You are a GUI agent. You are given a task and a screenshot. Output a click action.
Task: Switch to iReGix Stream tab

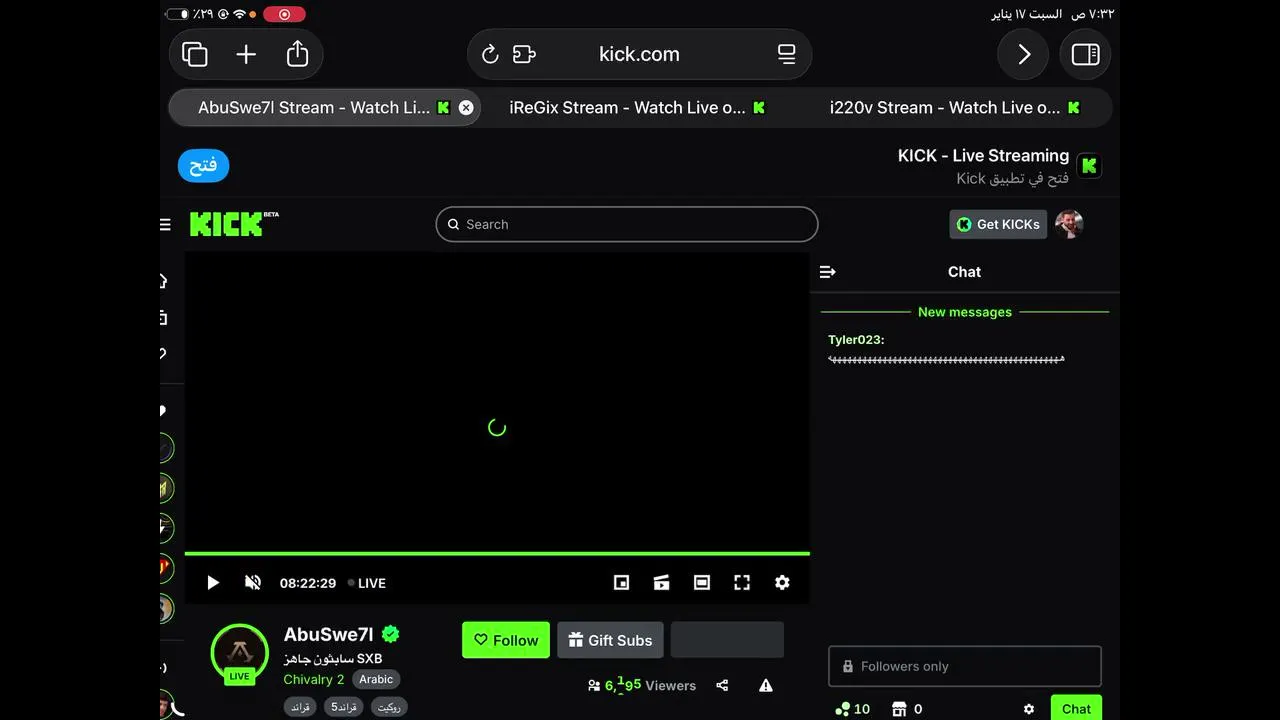(638, 108)
